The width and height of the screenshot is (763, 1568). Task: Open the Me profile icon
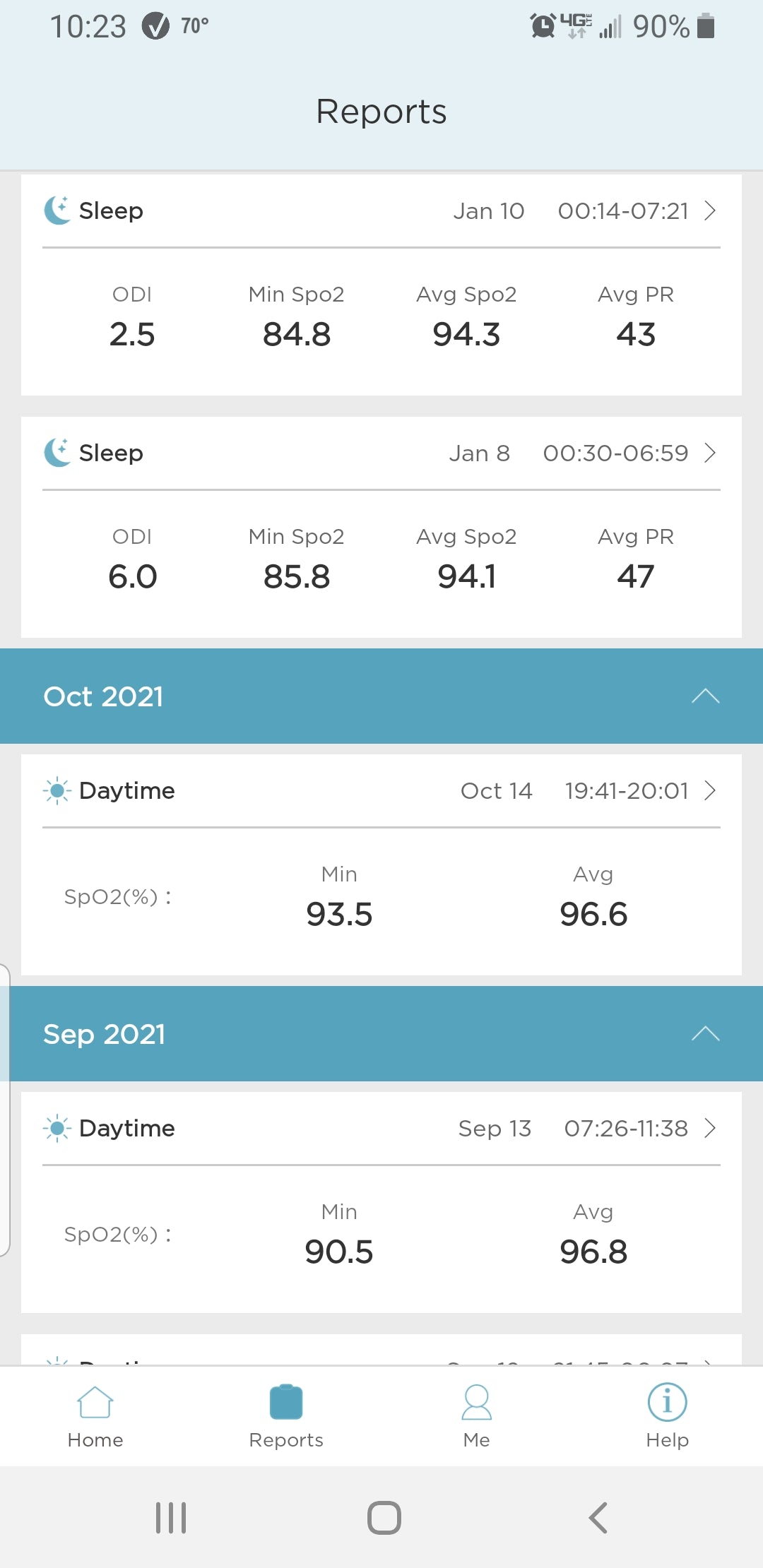(477, 1402)
